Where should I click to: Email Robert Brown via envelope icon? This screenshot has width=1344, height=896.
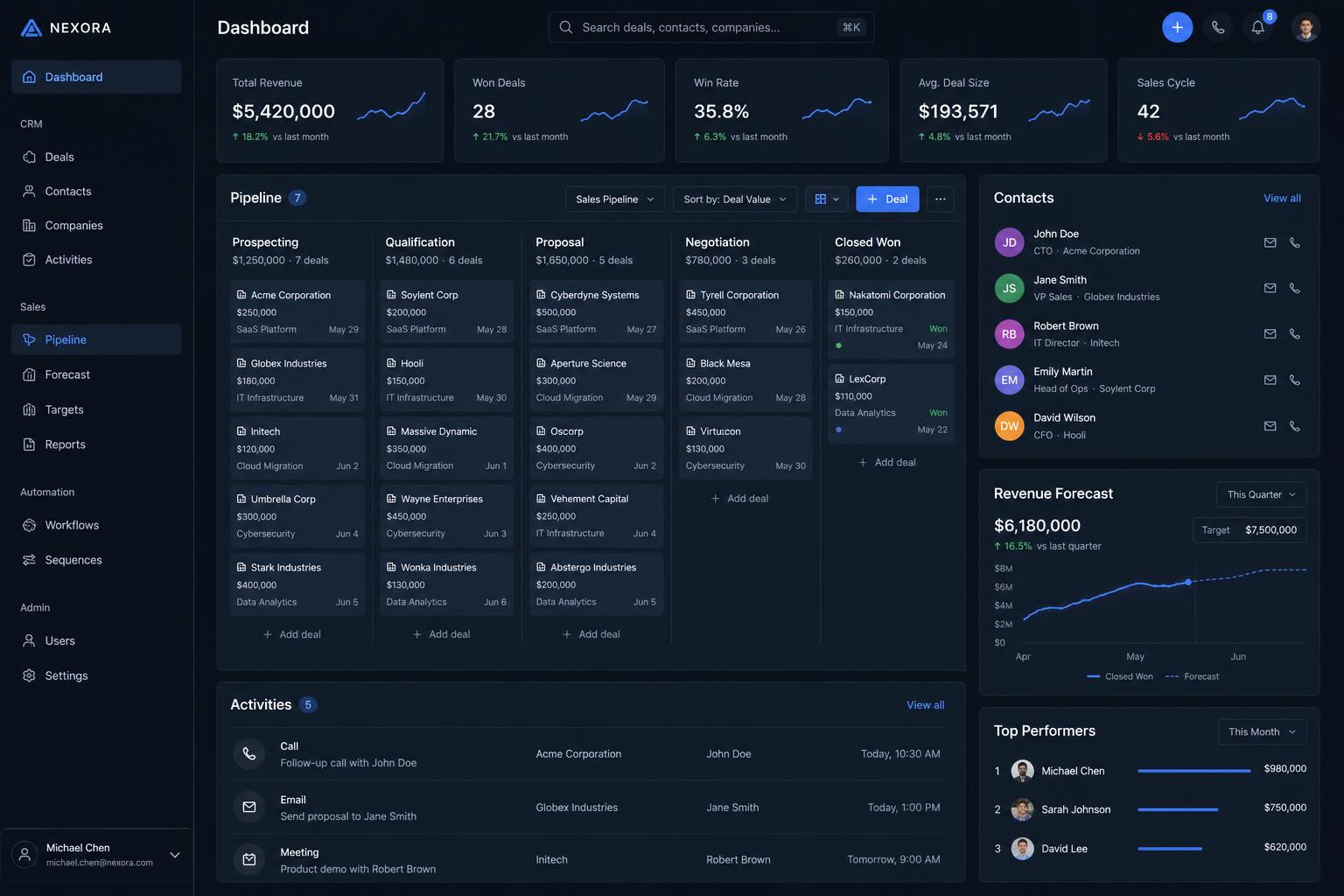(x=1270, y=333)
